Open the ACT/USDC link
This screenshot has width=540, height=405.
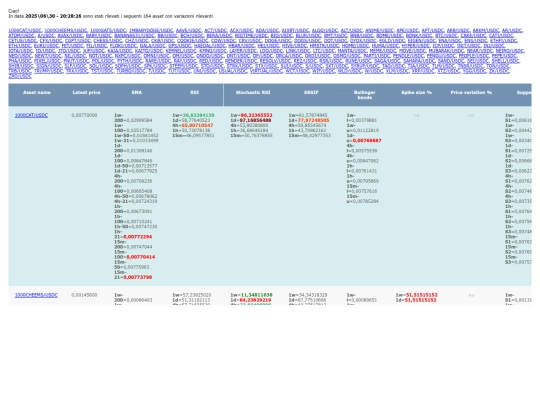pyautogui.click(x=216, y=30)
